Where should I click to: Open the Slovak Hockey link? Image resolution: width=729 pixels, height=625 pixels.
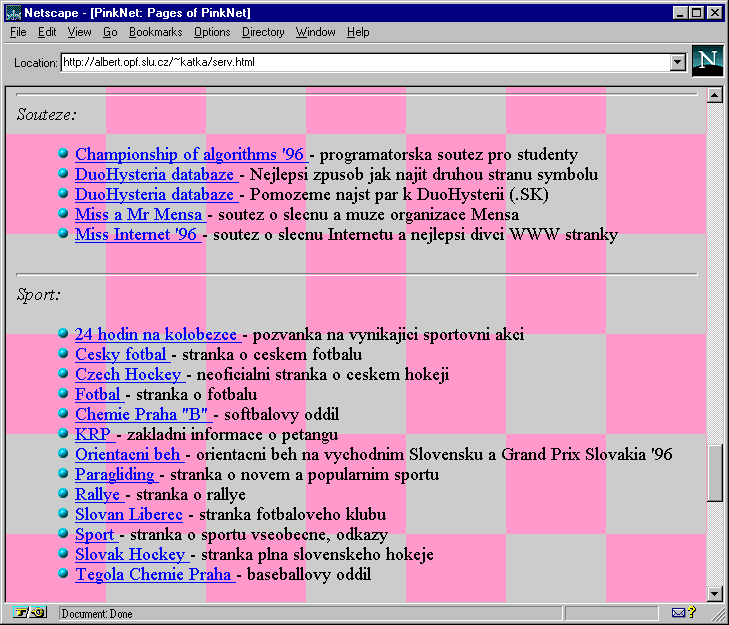pos(131,554)
